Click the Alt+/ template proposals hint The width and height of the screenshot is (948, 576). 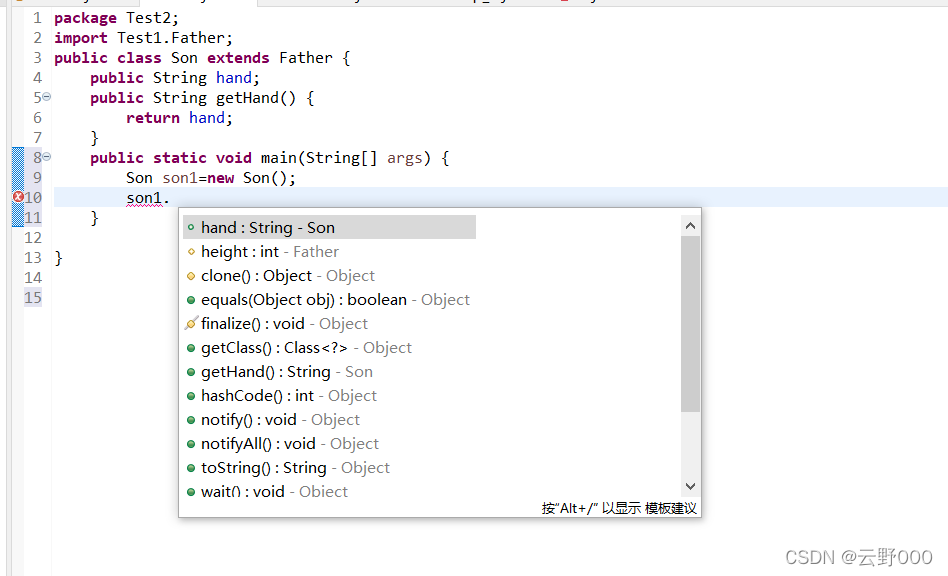point(619,508)
